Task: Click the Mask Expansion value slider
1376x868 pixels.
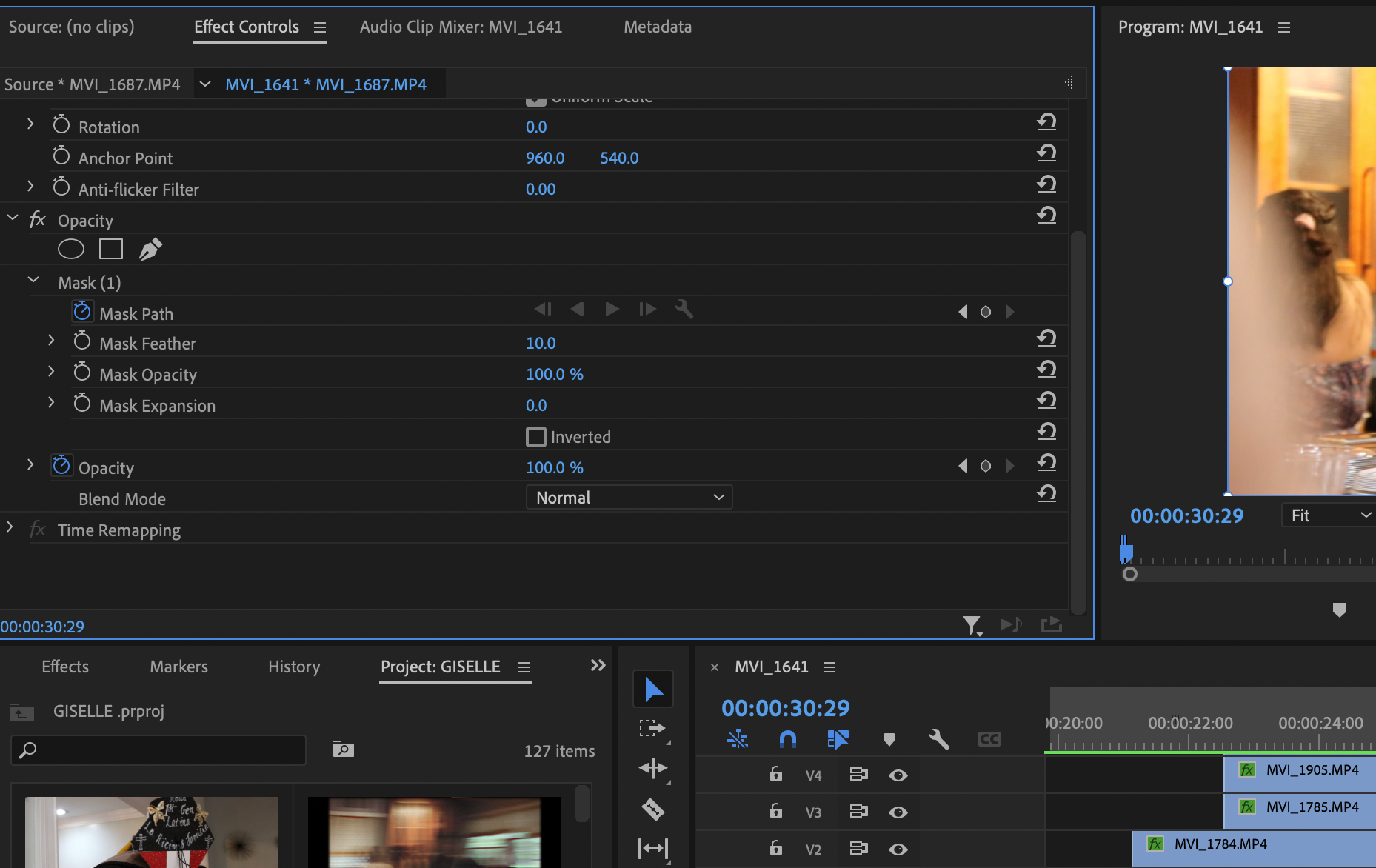Action: click(x=536, y=405)
